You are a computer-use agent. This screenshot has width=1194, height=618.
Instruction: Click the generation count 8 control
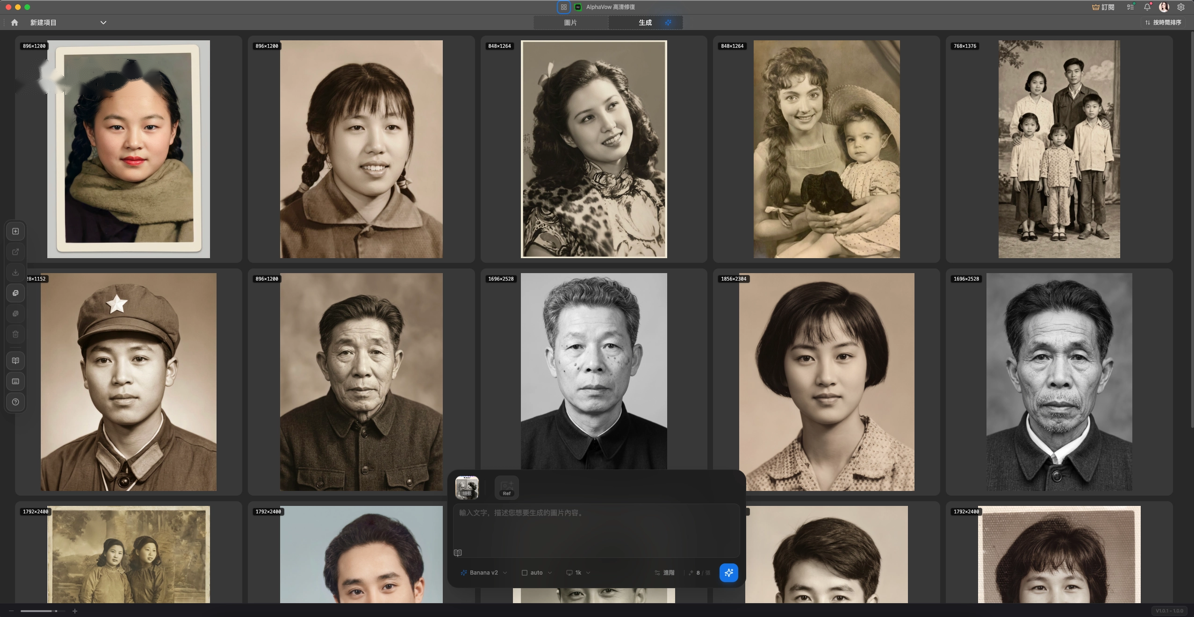698,572
